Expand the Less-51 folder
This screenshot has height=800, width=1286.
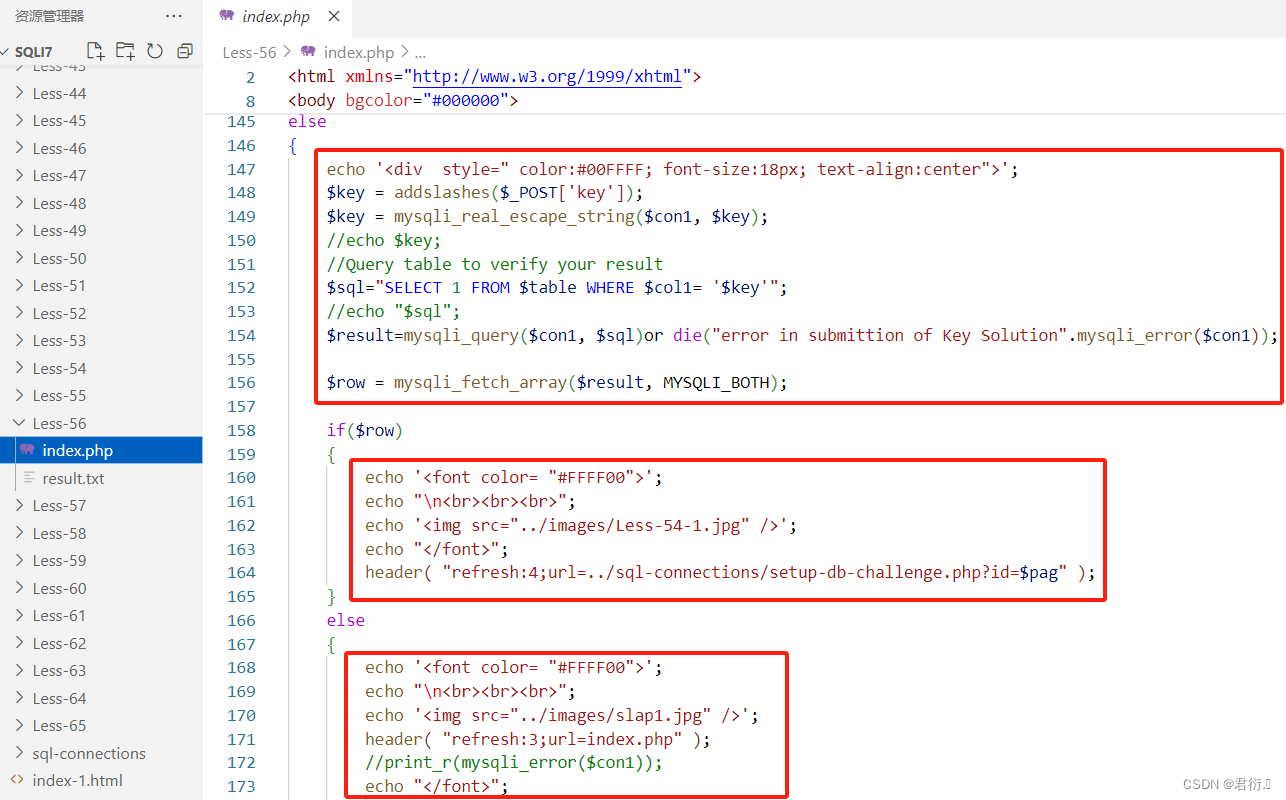click(101, 285)
